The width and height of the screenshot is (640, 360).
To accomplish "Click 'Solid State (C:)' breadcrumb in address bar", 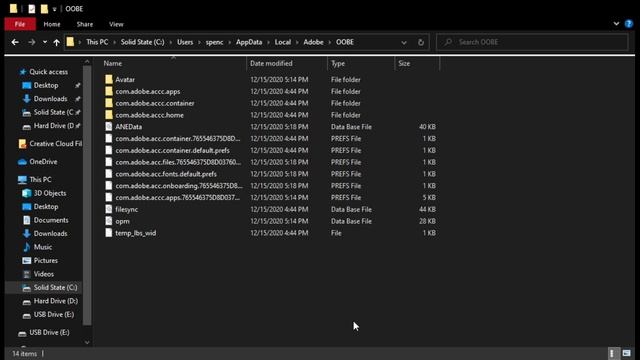I will pyautogui.click(x=142, y=42).
